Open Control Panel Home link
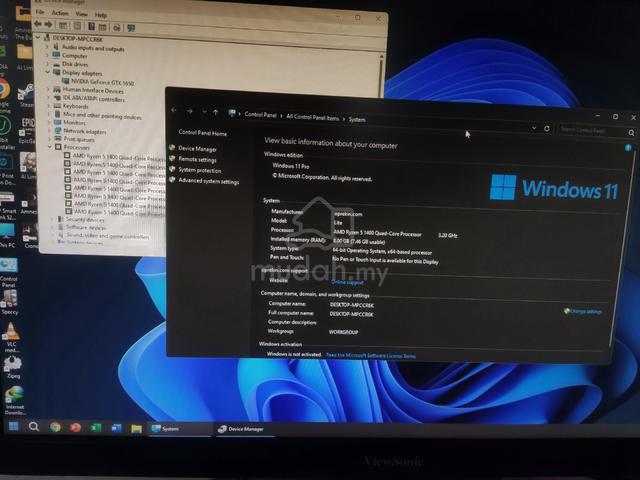The height and width of the screenshot is (480, 640). [x=202, y=133]
